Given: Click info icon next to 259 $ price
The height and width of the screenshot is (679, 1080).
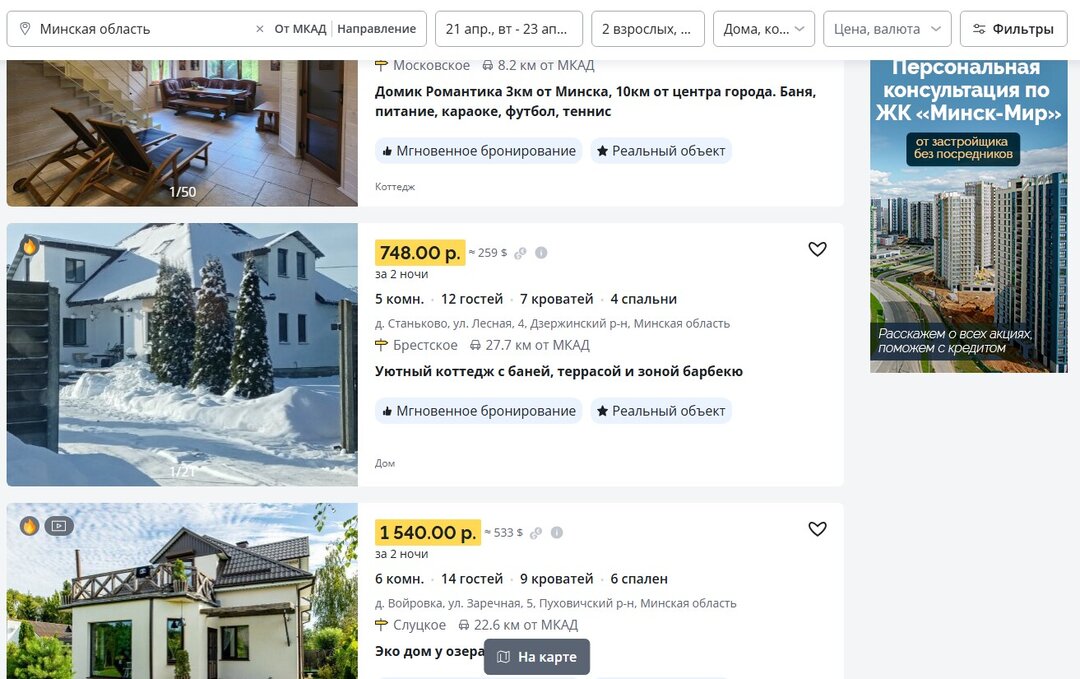Looking at the screenshot, I should pyautogui.click(x=541, y=253).
